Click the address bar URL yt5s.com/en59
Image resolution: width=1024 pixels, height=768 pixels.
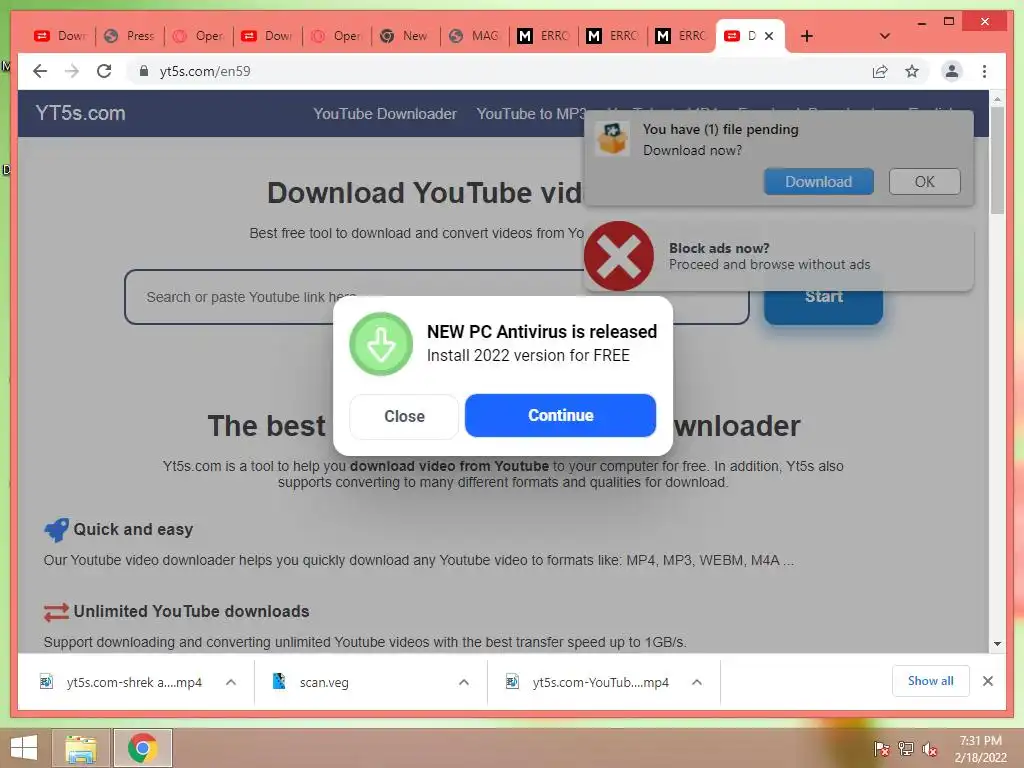[204, 71]
